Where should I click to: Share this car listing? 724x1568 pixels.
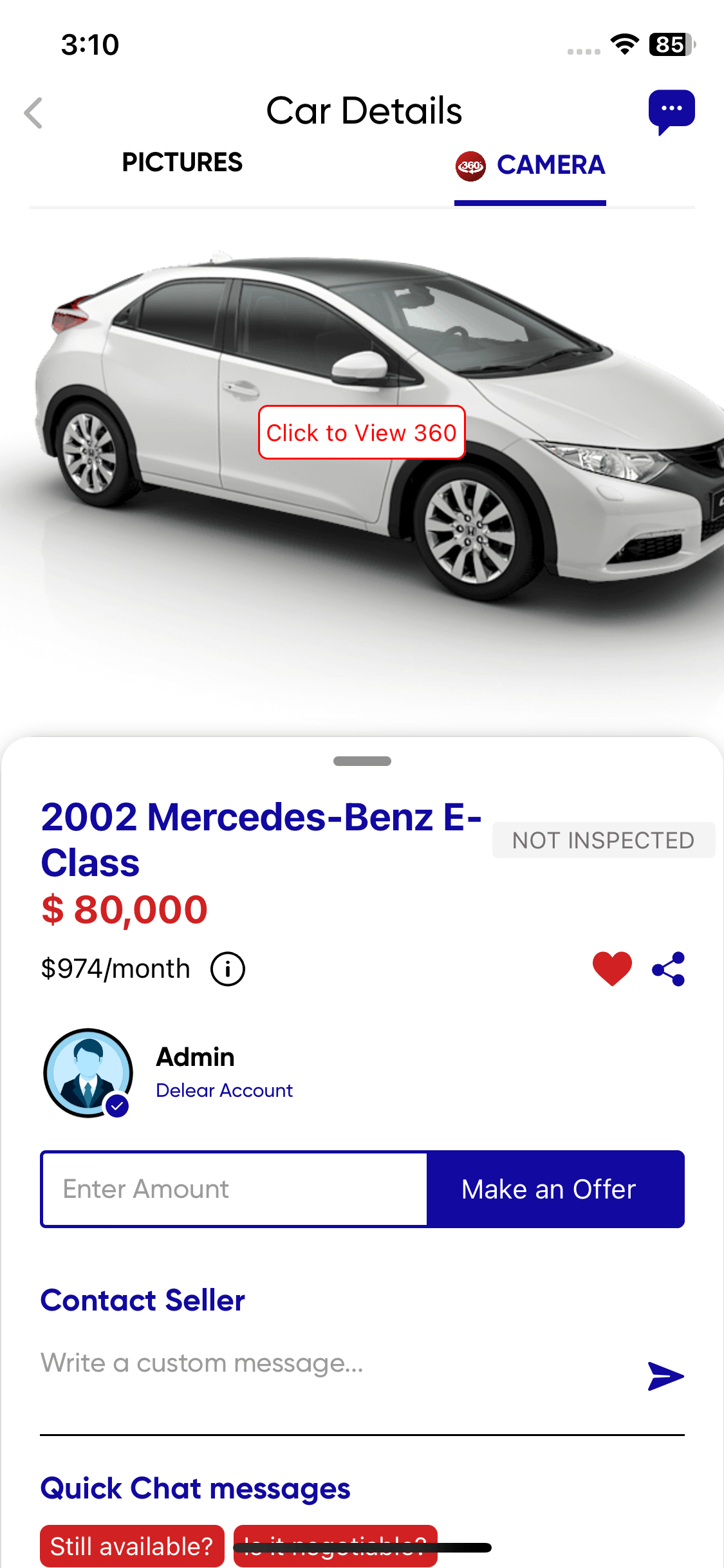[669, 969]
